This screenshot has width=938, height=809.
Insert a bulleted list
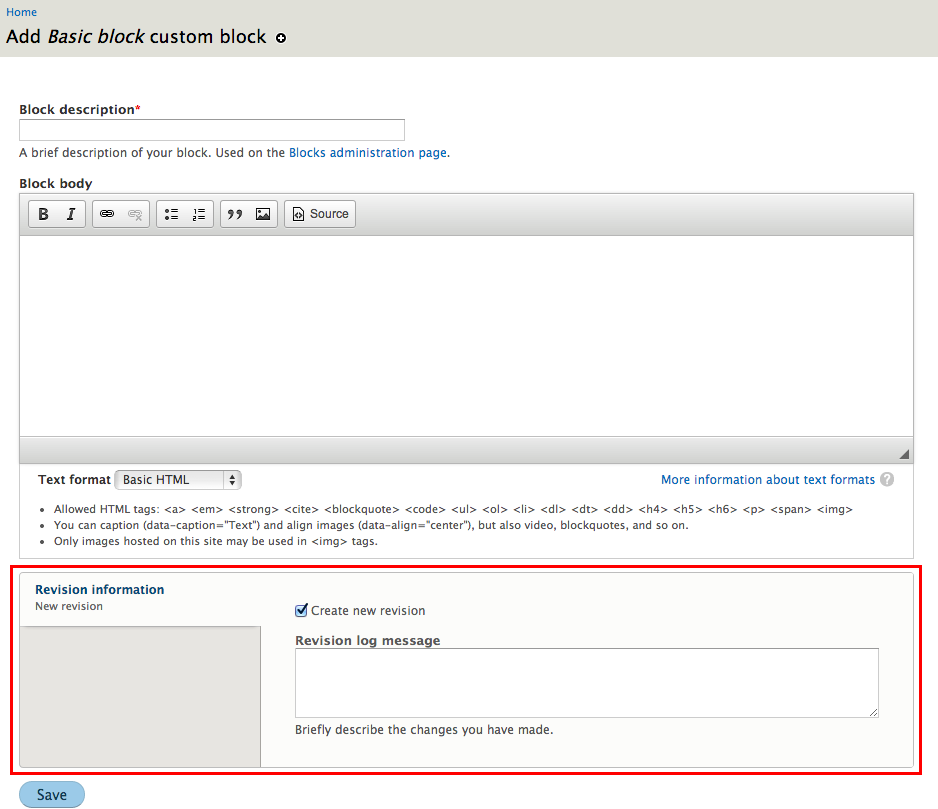[171, 214]
